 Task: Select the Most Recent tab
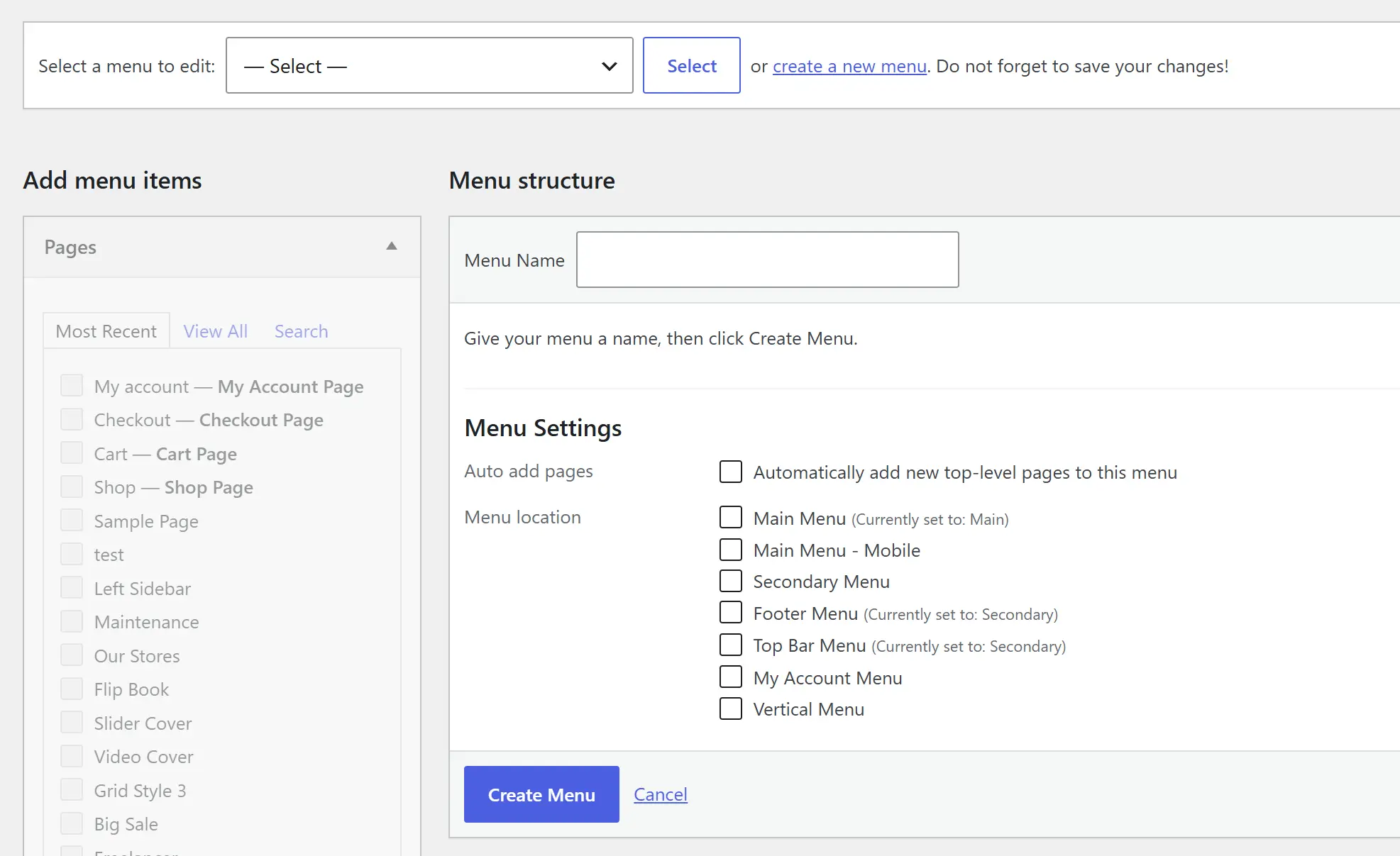pos(106,331)
